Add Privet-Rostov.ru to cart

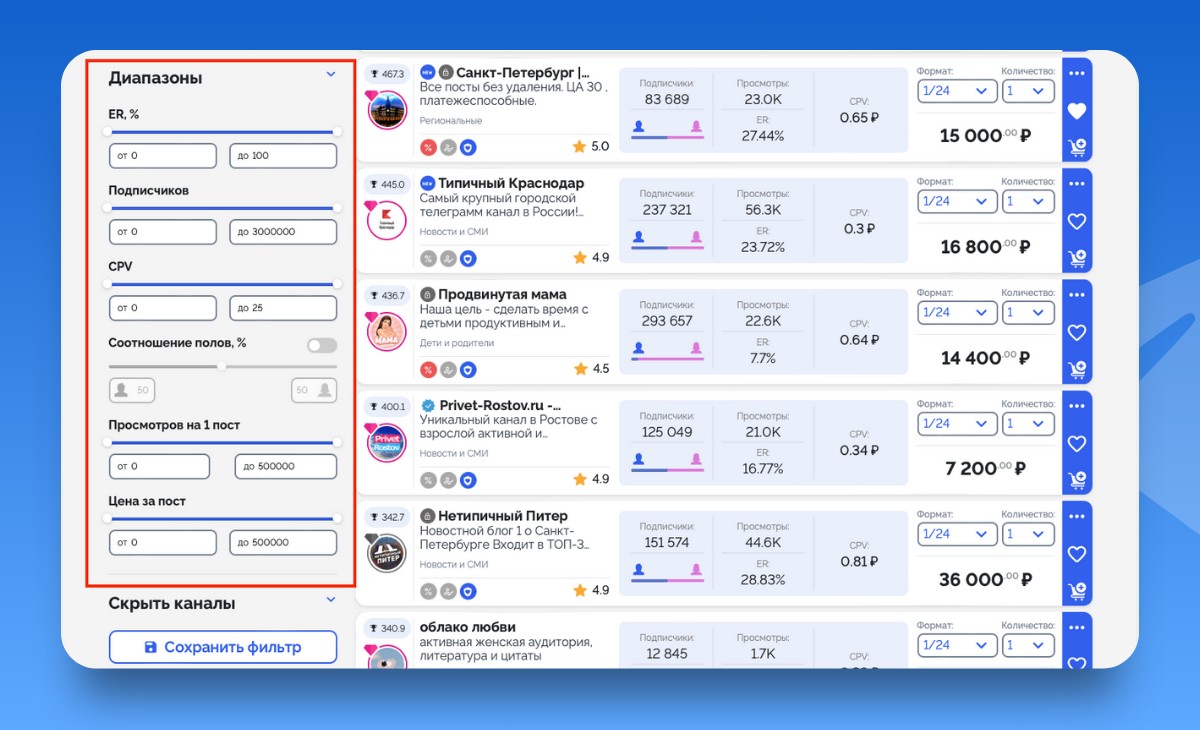[1076, 481]
